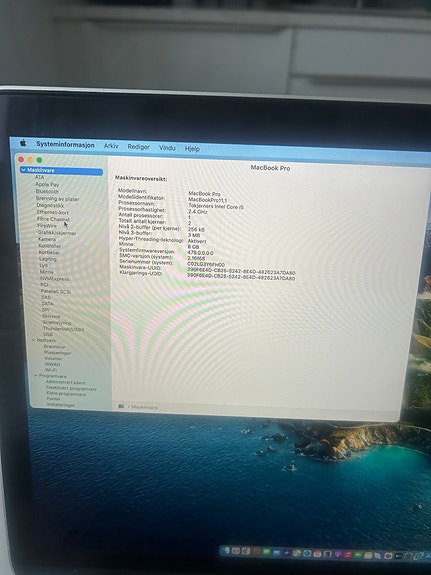Click the Serienummer value text
The image size is (431, 575).
[206, 264]
